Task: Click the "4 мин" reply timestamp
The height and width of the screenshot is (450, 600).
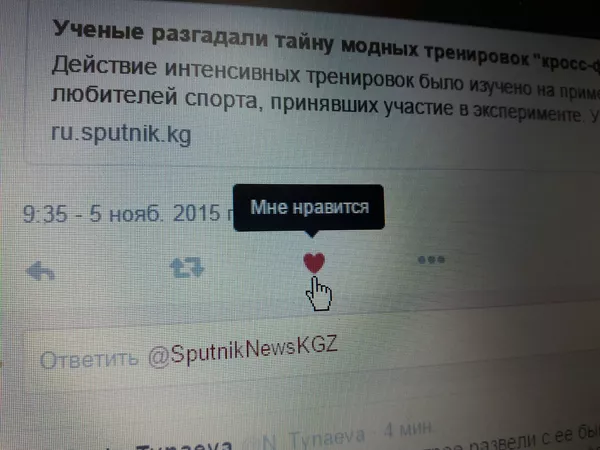Action: (x=409, y=429)
